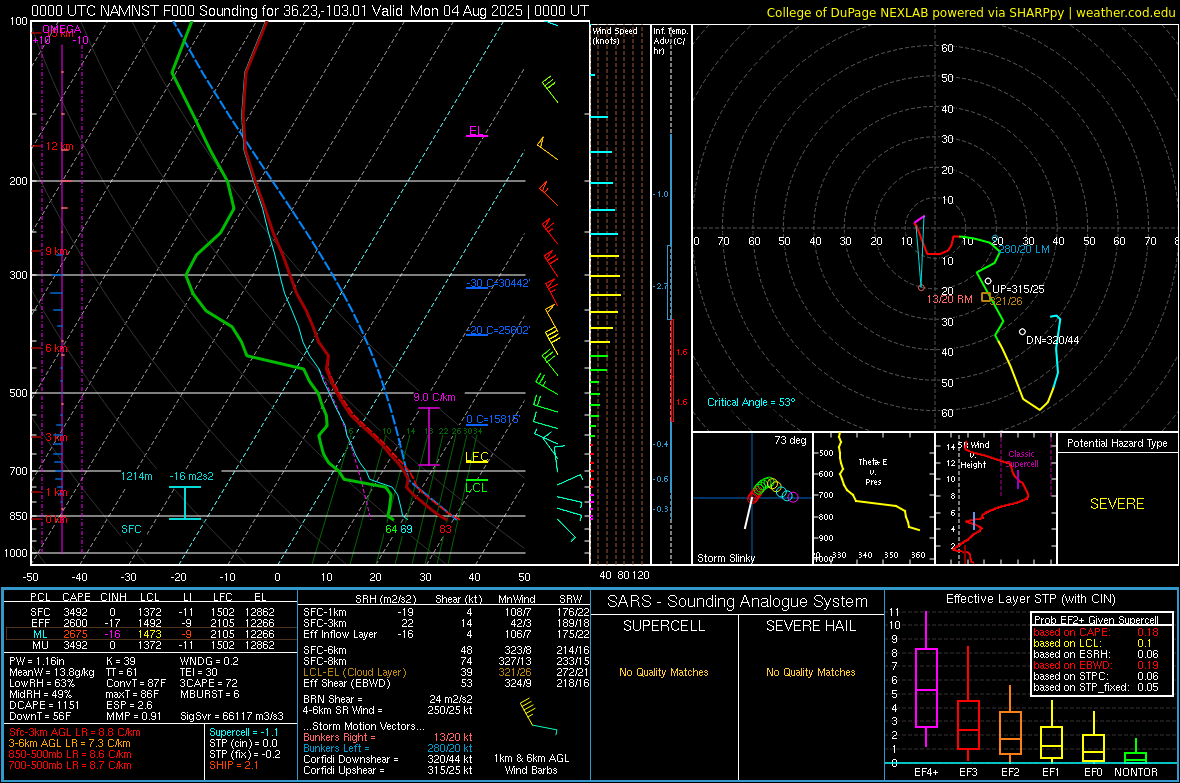Click the College of DuPage NEXLAB credit text
Image resolution: width=1180 pixels, height=783 pixels.
pyautogui.click(x=970, y=12)
